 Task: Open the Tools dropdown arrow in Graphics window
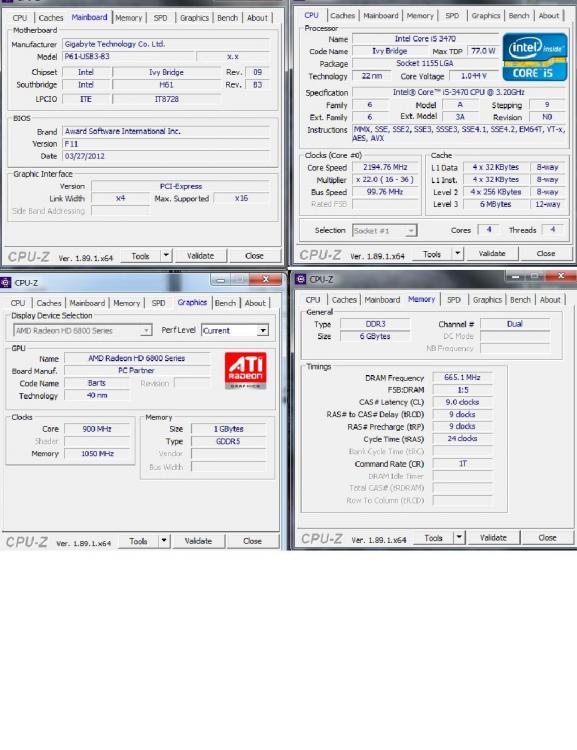(x=164, y=541)
